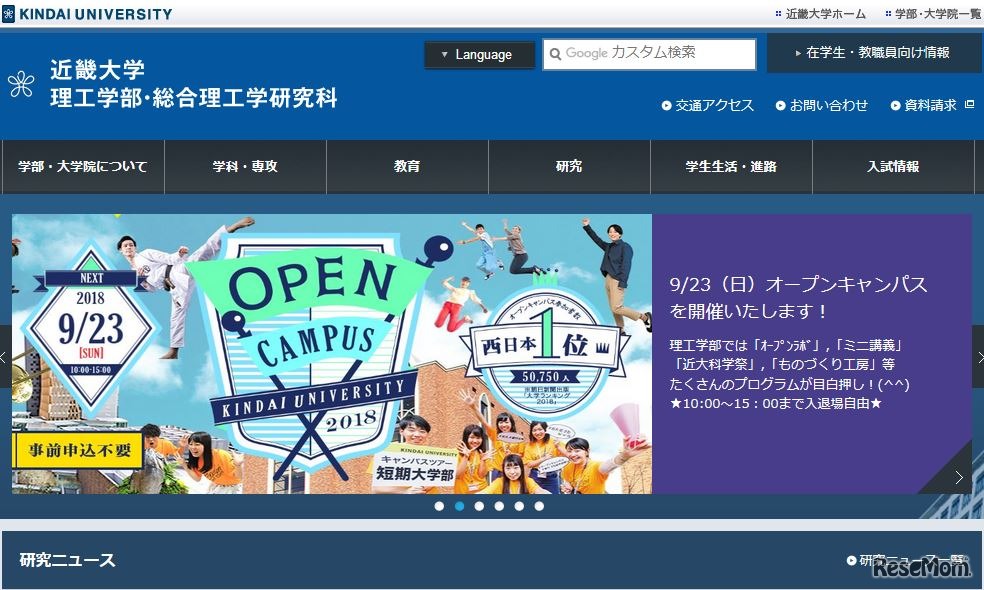The height and width of the screenshot is (590, 984).
Task: Select the fourth carousel pagination dot
Action: (500, 506)
